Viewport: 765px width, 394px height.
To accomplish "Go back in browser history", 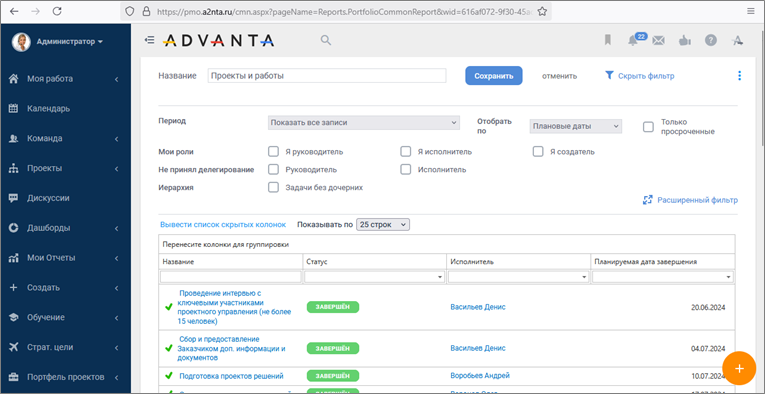I will [15, 12].
